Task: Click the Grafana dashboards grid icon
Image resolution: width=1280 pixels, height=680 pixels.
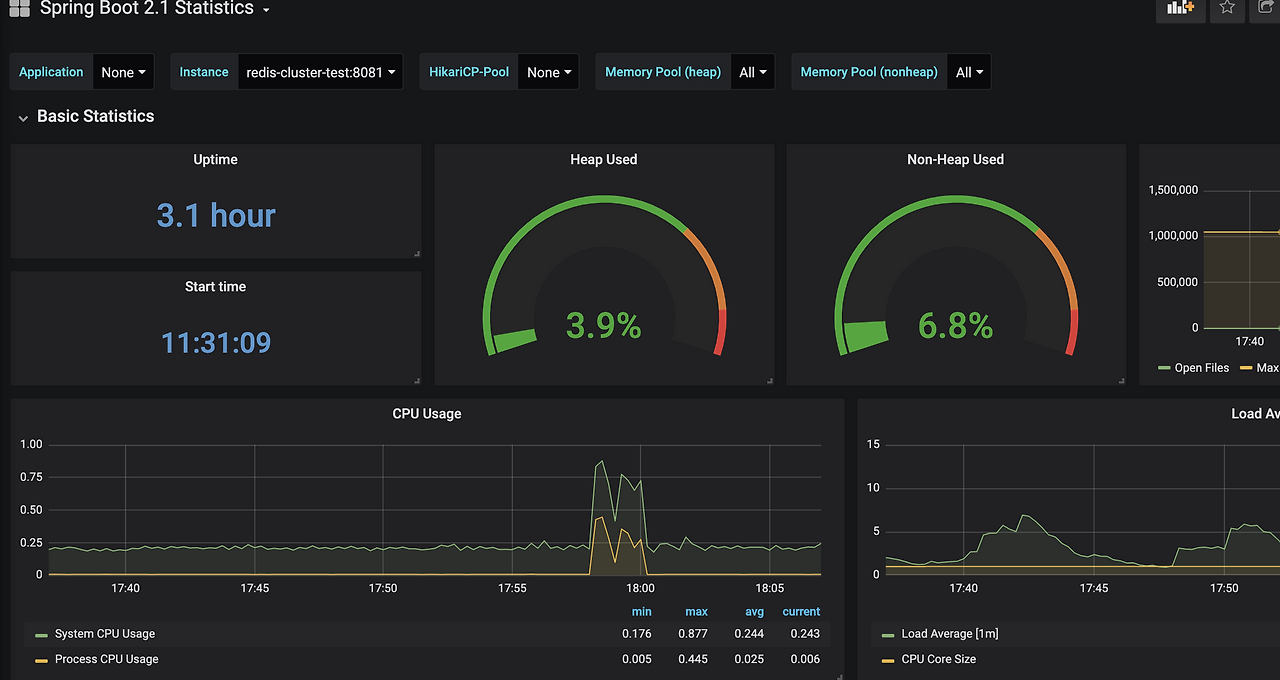Action: [19, 8]
